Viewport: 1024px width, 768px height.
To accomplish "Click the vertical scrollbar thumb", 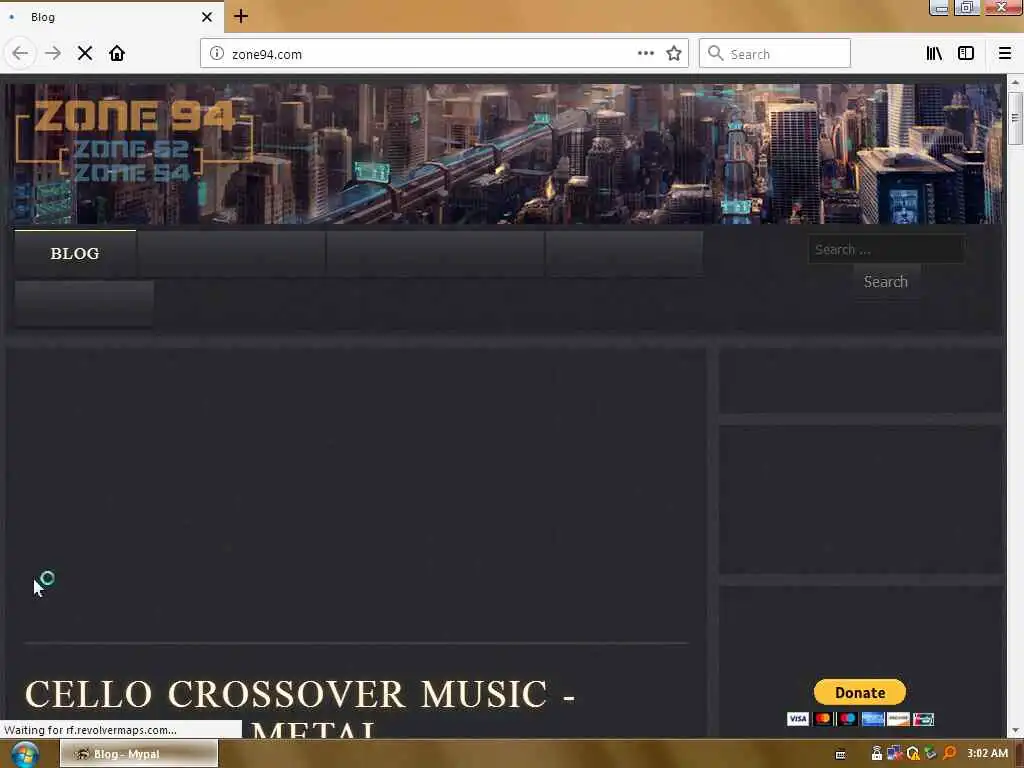I will point(1014,118).
